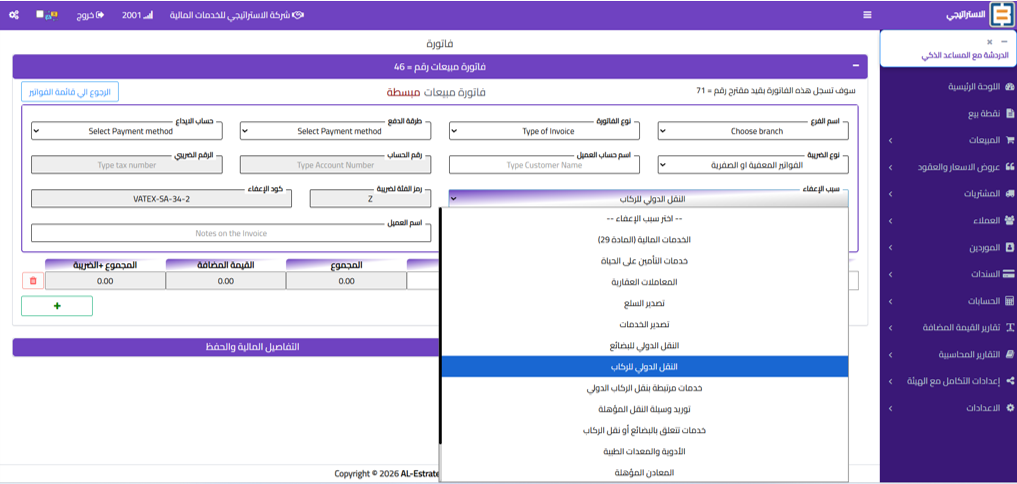Viewport: 1017px width, 484px height.
Task: Select تصدير الخدمات option
Action: point(644,324)
